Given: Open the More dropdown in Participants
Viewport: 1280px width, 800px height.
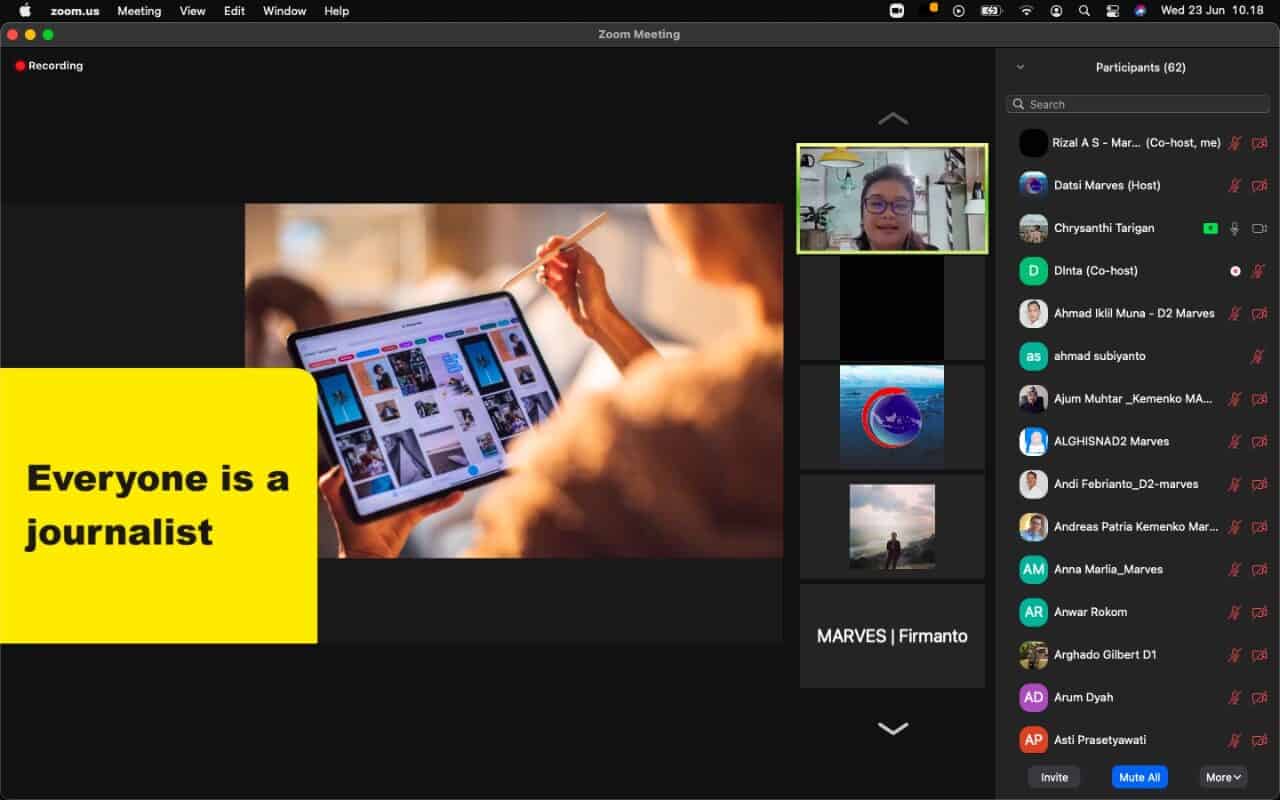Looking at the screenshot, I should coord(1224,777).
